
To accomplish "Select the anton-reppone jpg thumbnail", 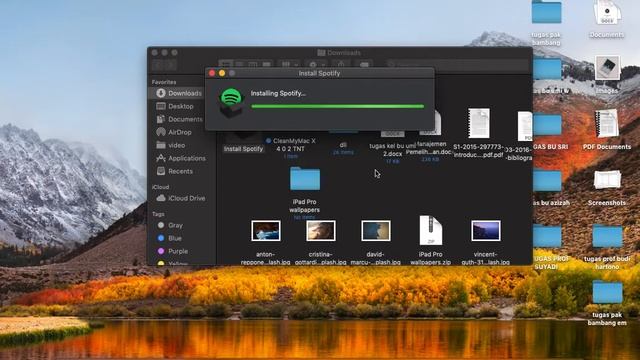I will click(266, 231).
